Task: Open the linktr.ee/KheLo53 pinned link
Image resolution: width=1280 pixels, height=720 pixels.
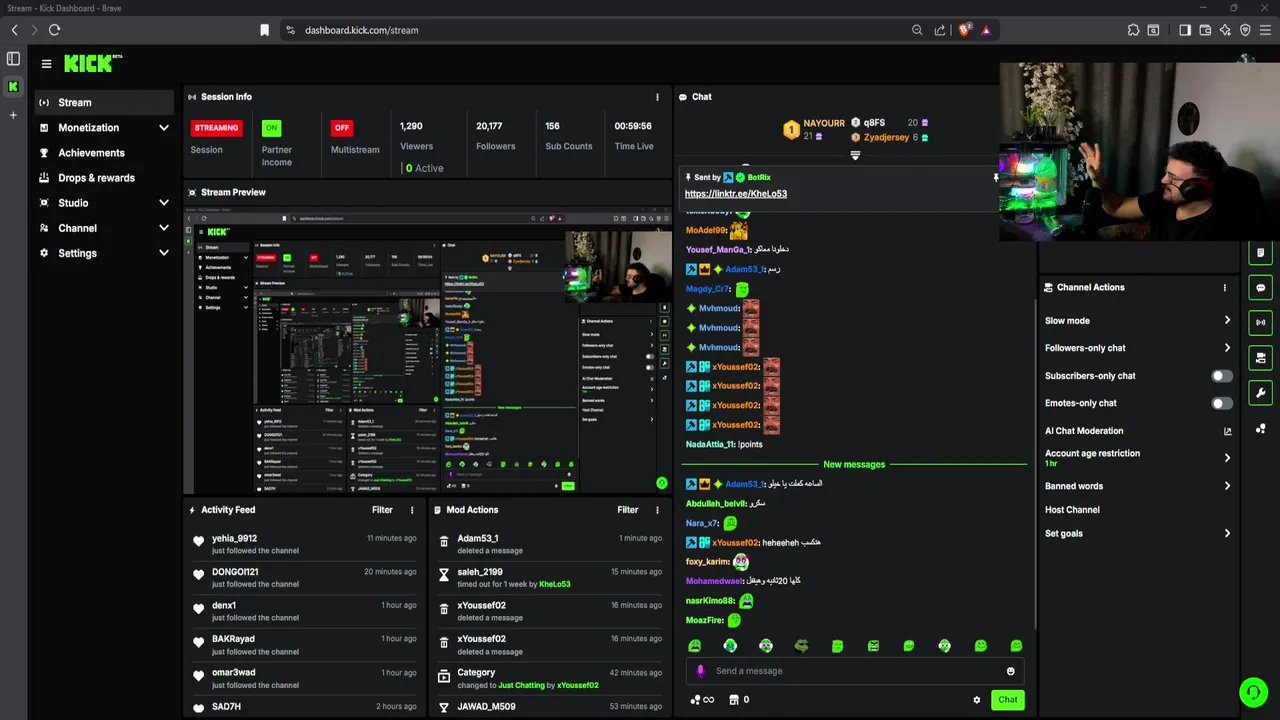Action: [x=736, y=194]
